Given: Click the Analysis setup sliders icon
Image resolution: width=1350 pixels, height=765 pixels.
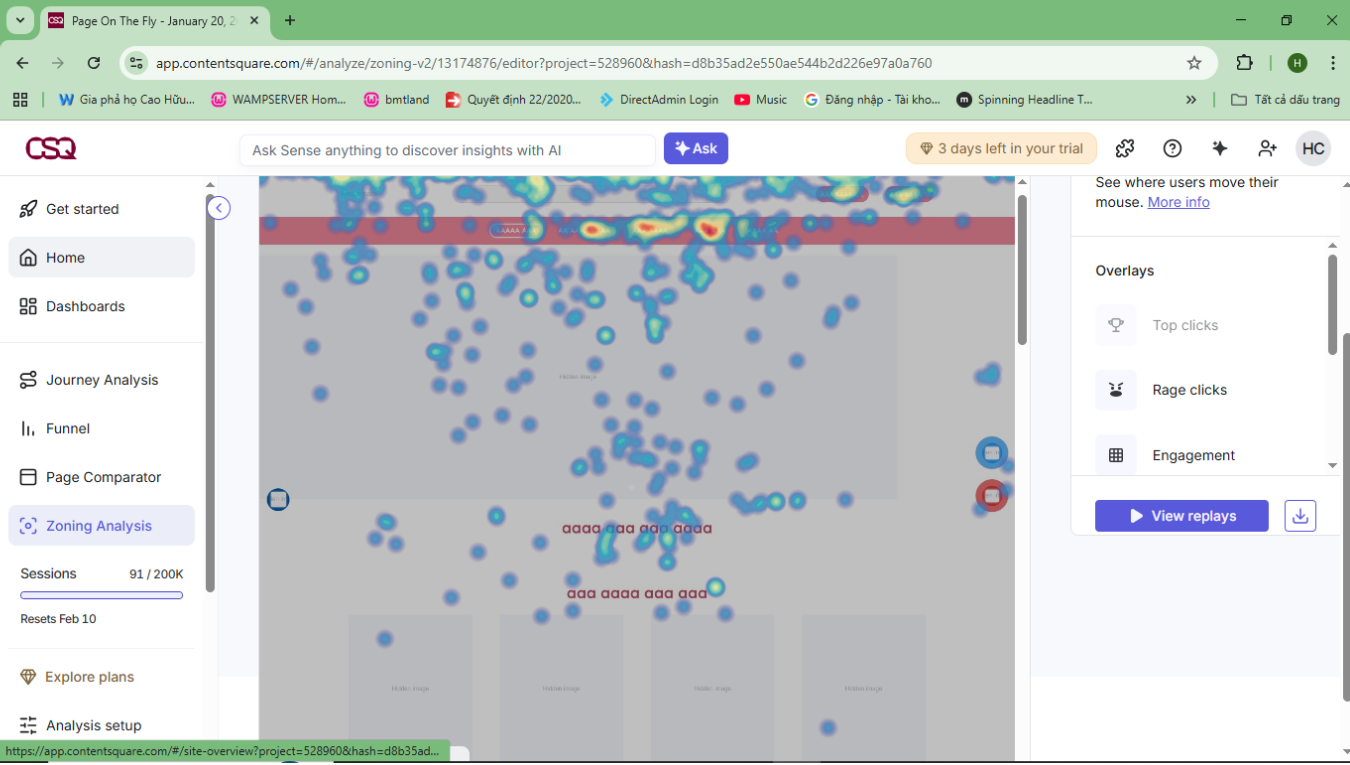Looking at the screenshot, I should 28,725.
